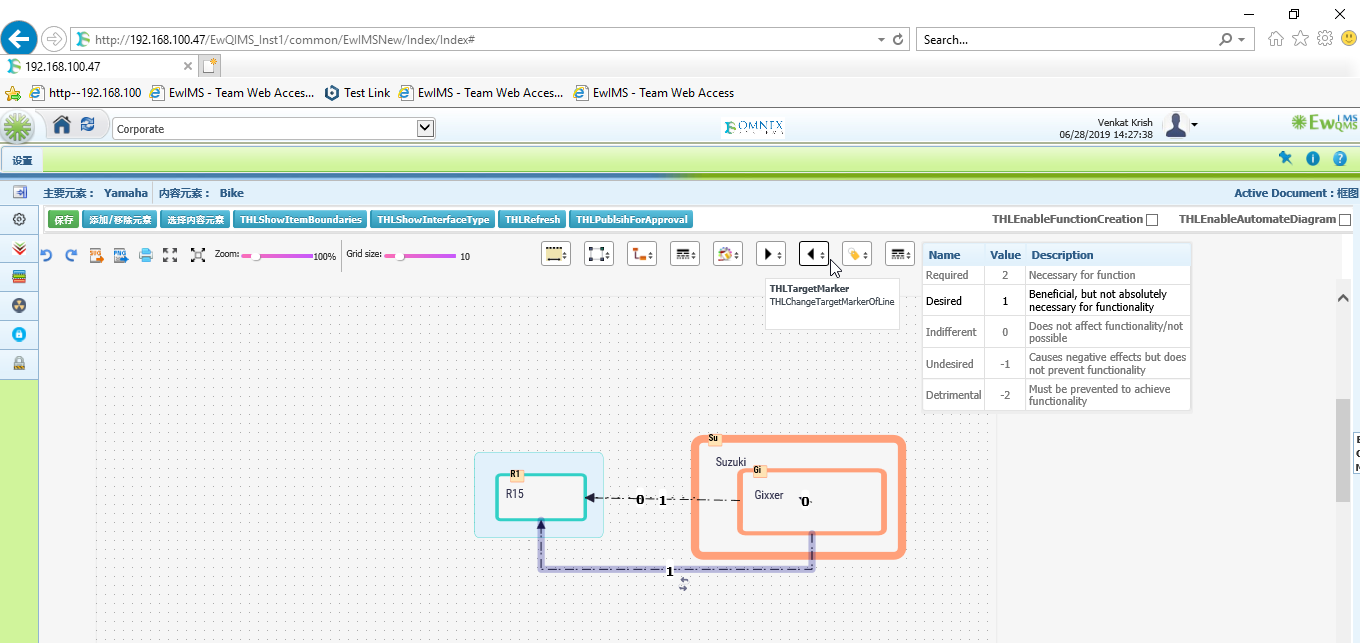
Task: Enable THLEnableAutomateDiagram checkbox
Action: tap(1345, 220)
